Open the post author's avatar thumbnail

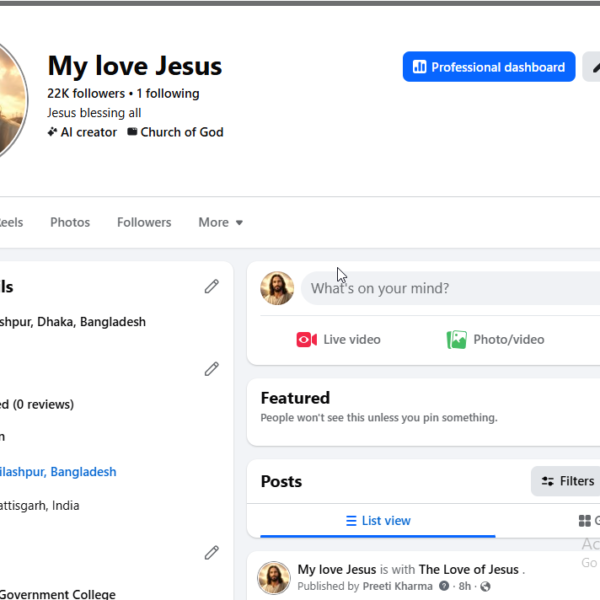click(274, 578)
